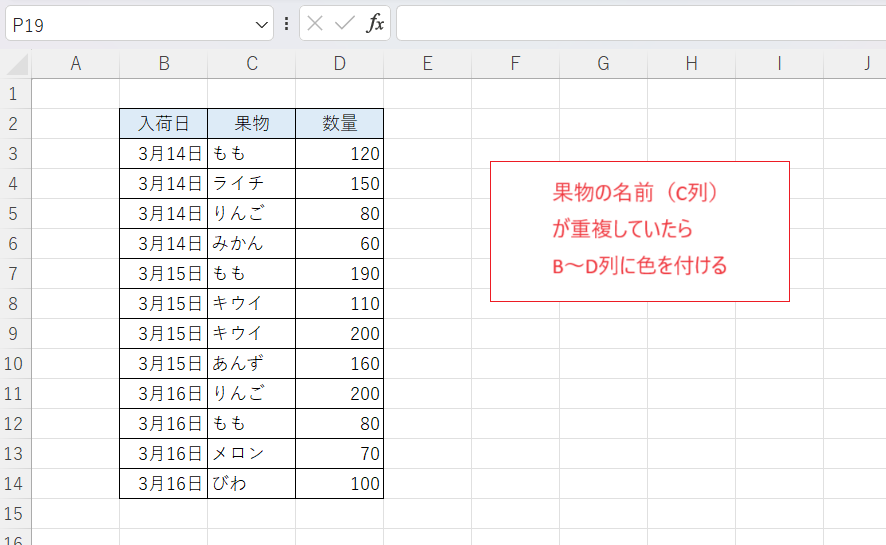Screen dimensions: 886x545
Task: Click the three-dot handle beside the Name Box
Action: click(286, 24)
